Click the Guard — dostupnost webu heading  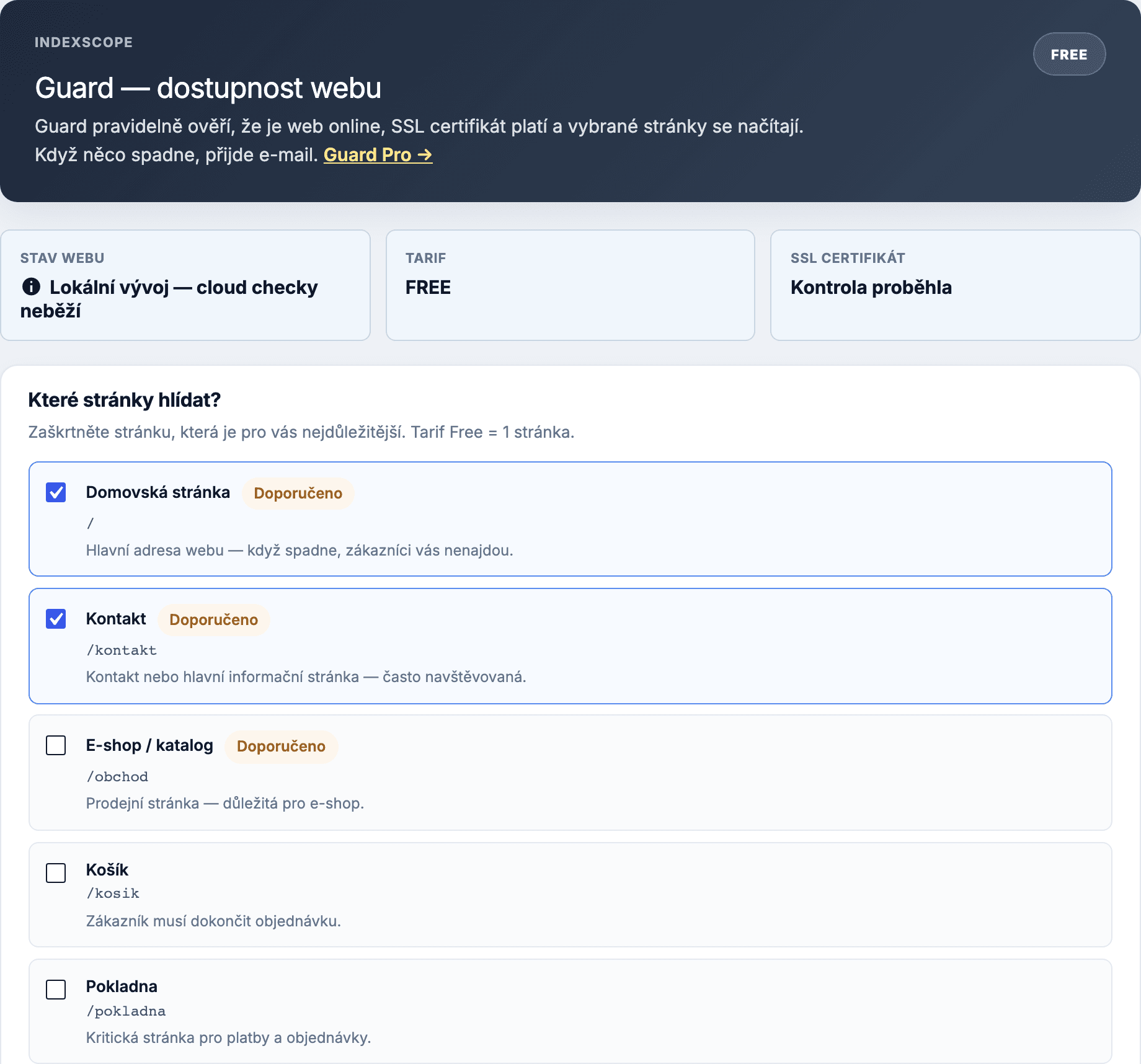208,88
